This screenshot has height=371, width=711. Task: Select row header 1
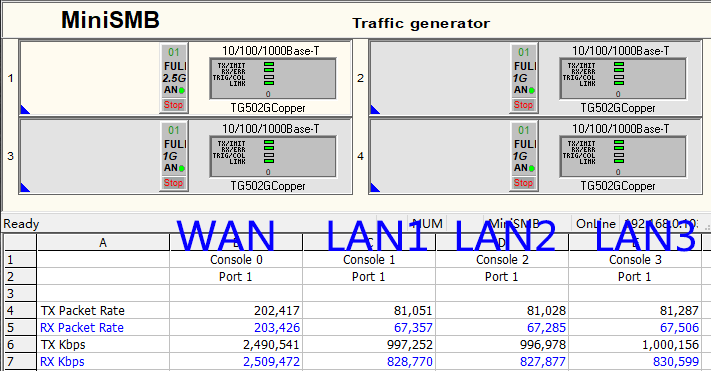(20, 259)
